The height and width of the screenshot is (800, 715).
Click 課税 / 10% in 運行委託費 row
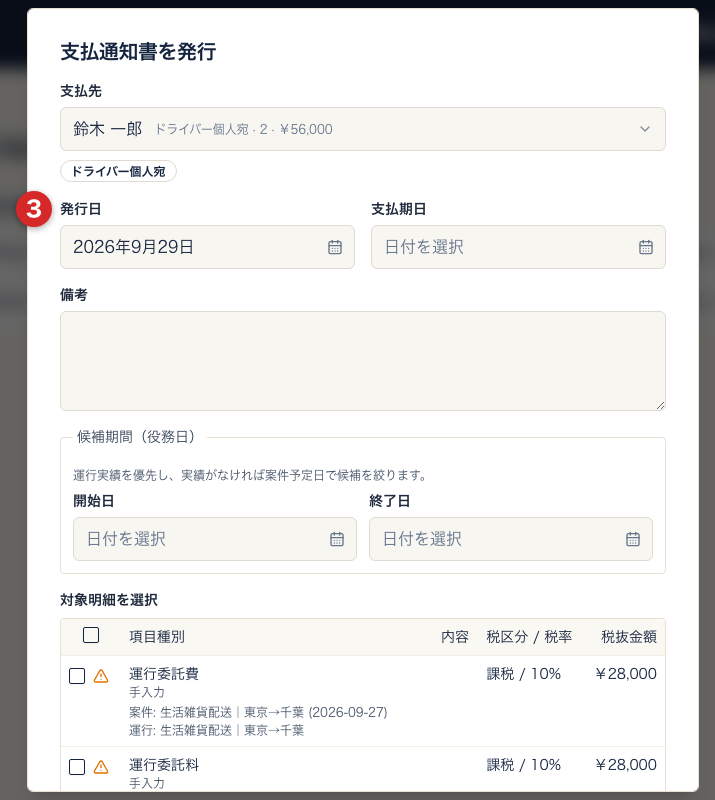pos(524,674)
